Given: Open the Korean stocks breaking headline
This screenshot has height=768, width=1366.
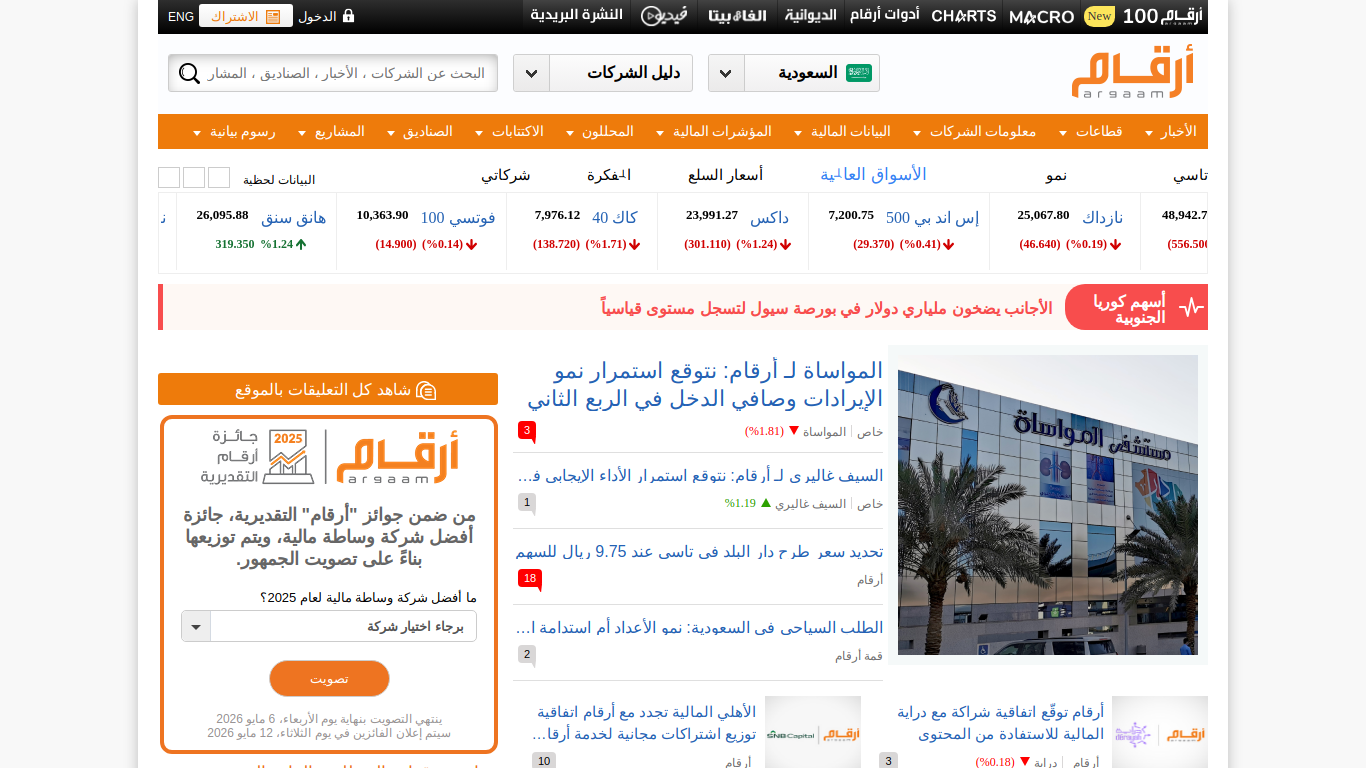Looking at the screenshot, I should click(x=827, y=308).
